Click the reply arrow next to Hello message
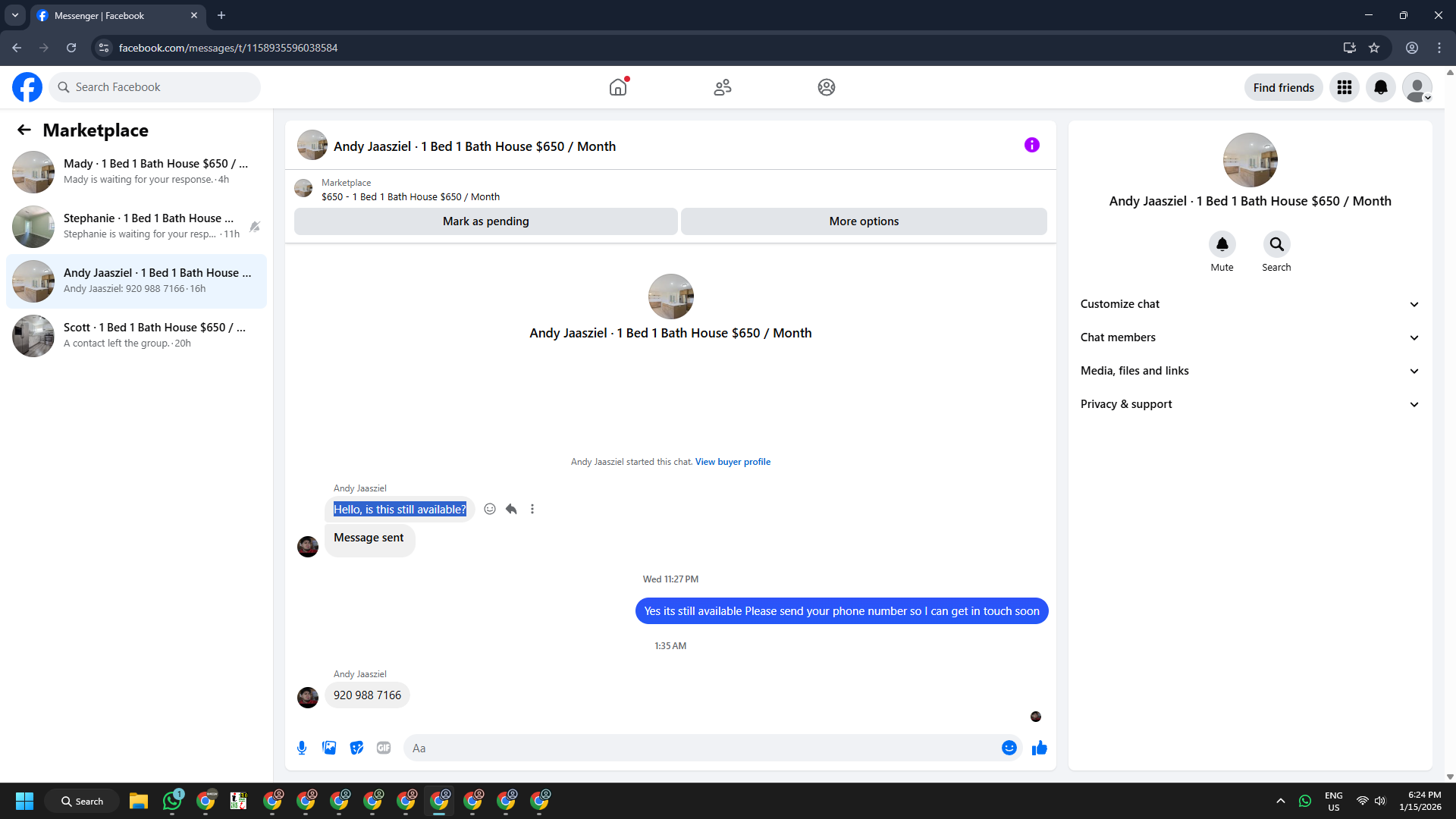Viewport: 1456px width, 819px height. pos(511,509)
